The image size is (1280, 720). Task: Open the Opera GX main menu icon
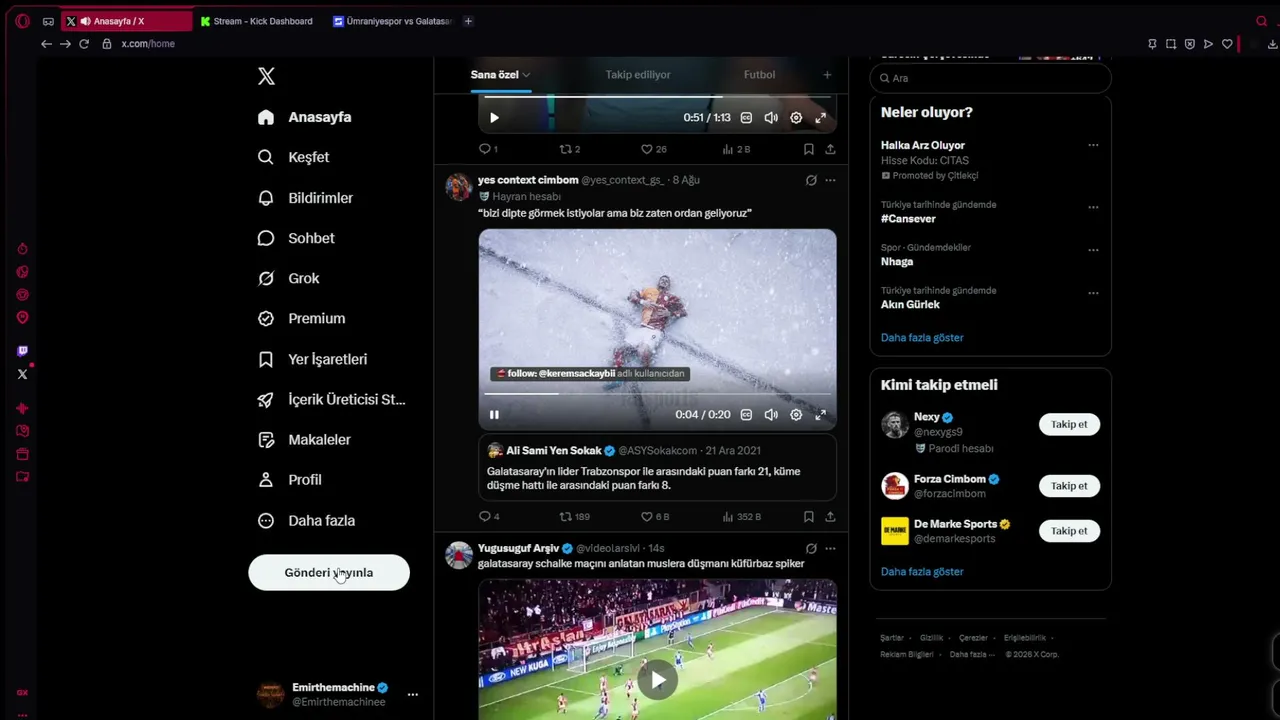22,21
